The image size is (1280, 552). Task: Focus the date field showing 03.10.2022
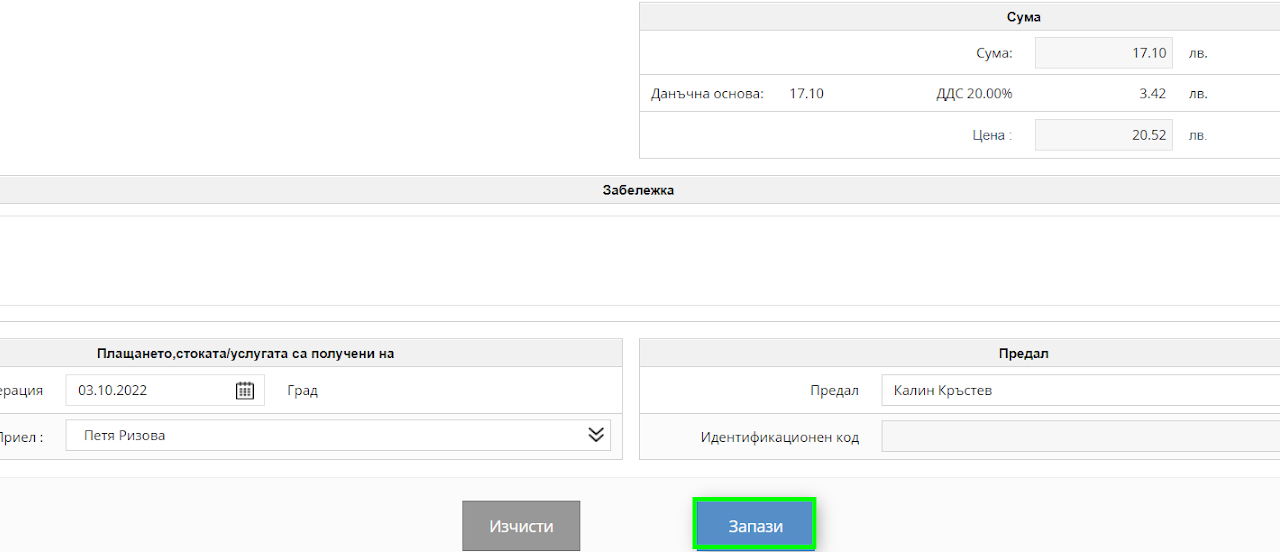click(165, 390)
